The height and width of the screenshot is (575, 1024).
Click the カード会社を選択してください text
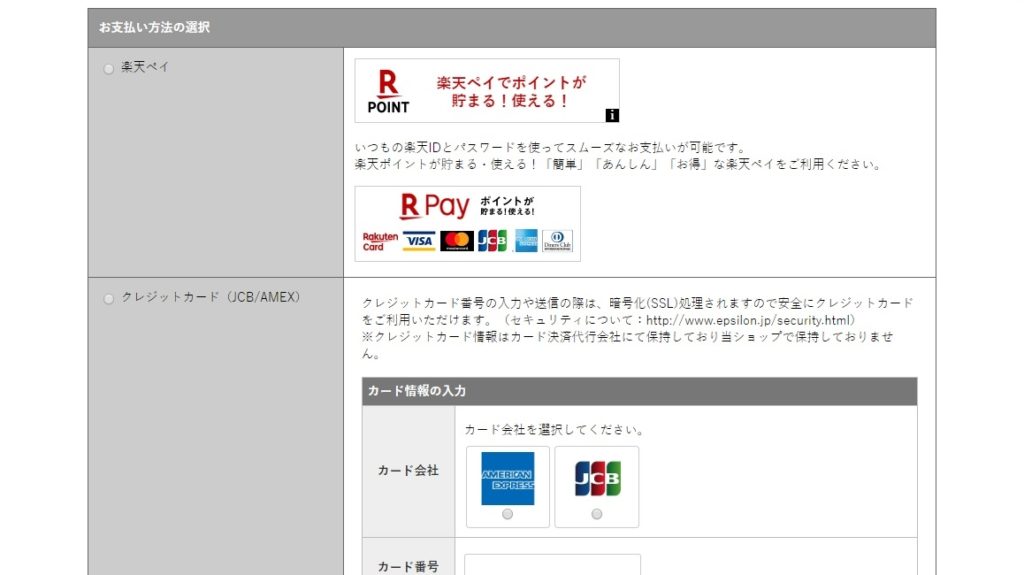click(554, 430)
